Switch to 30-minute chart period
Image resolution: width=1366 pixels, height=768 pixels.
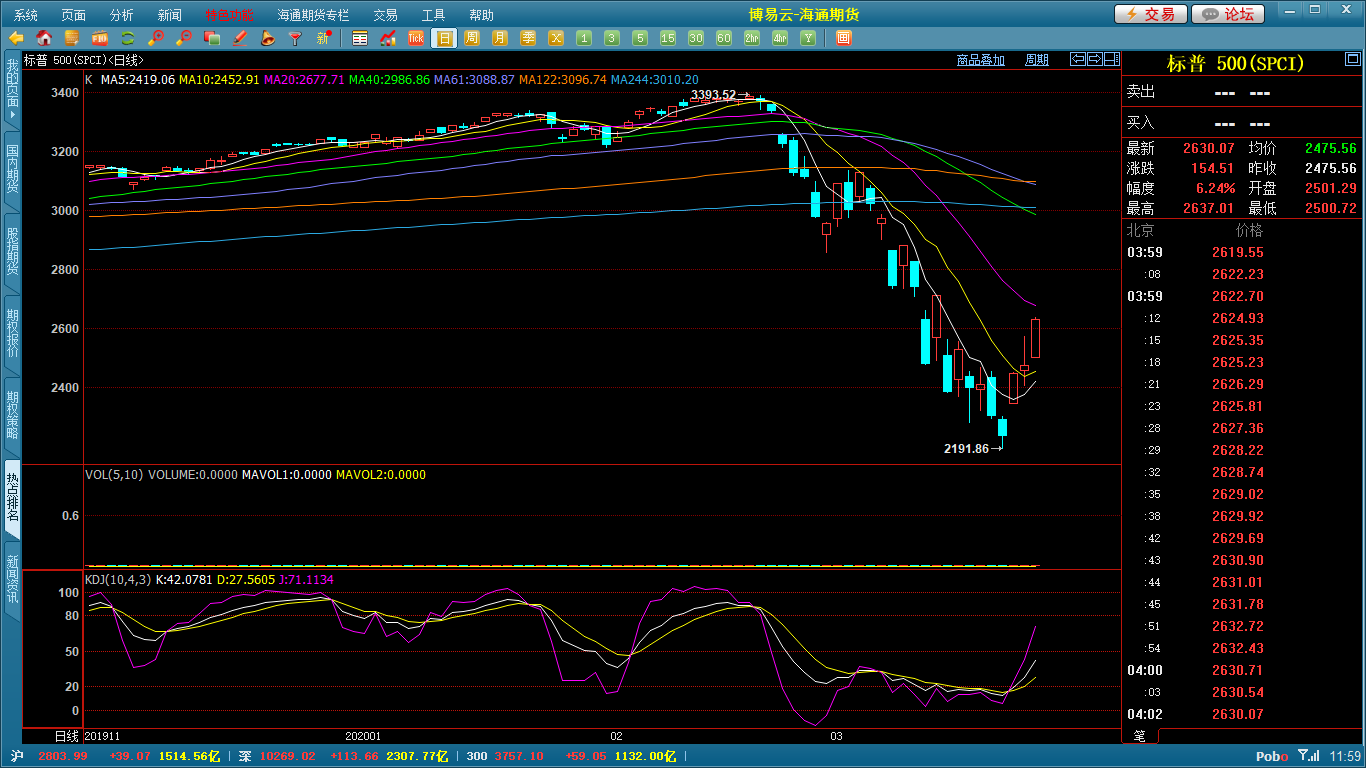coord(696,38)
